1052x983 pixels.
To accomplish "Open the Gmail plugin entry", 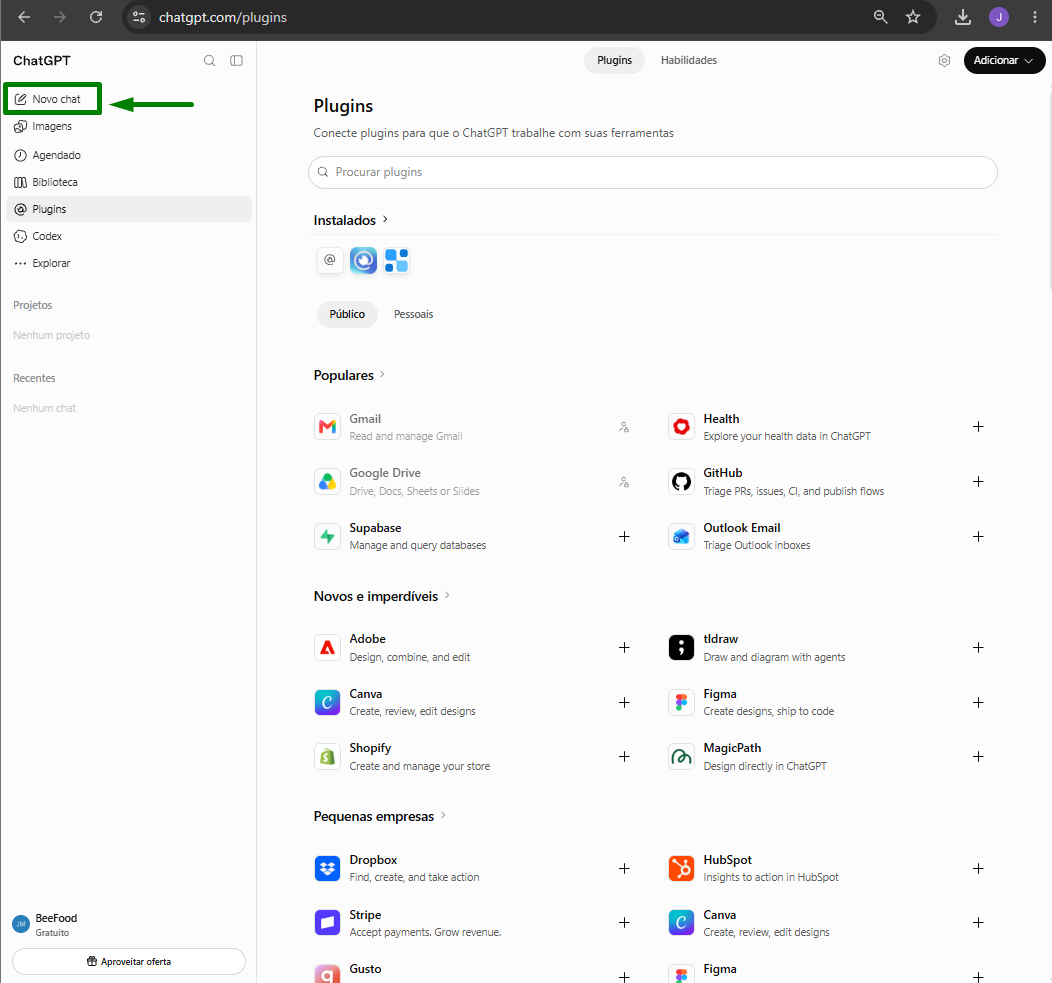I will point(473,427).
